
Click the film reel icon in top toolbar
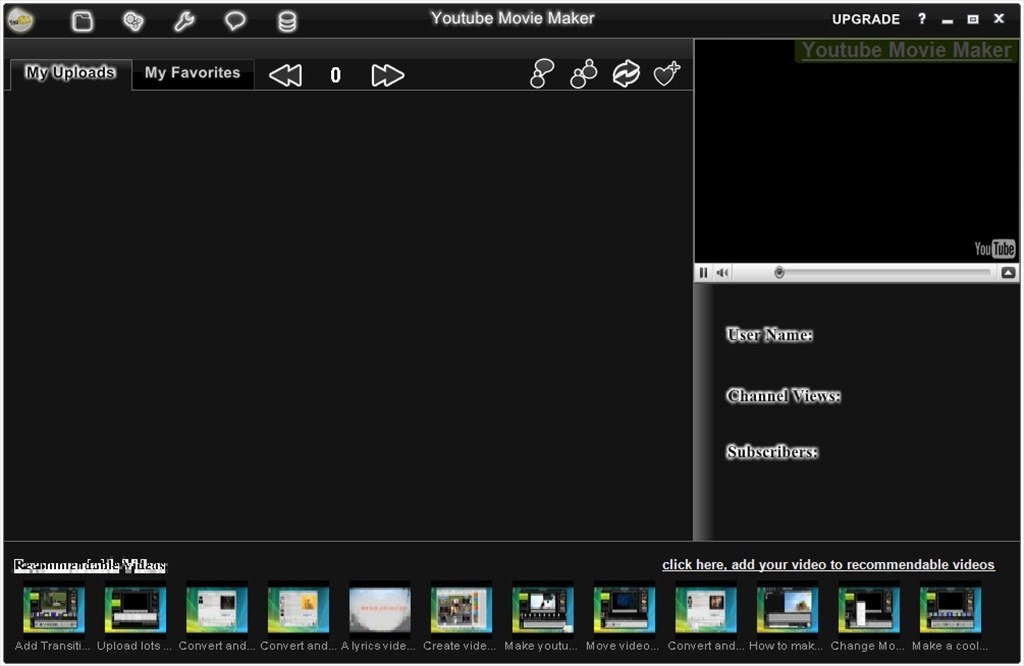(133, 21)
